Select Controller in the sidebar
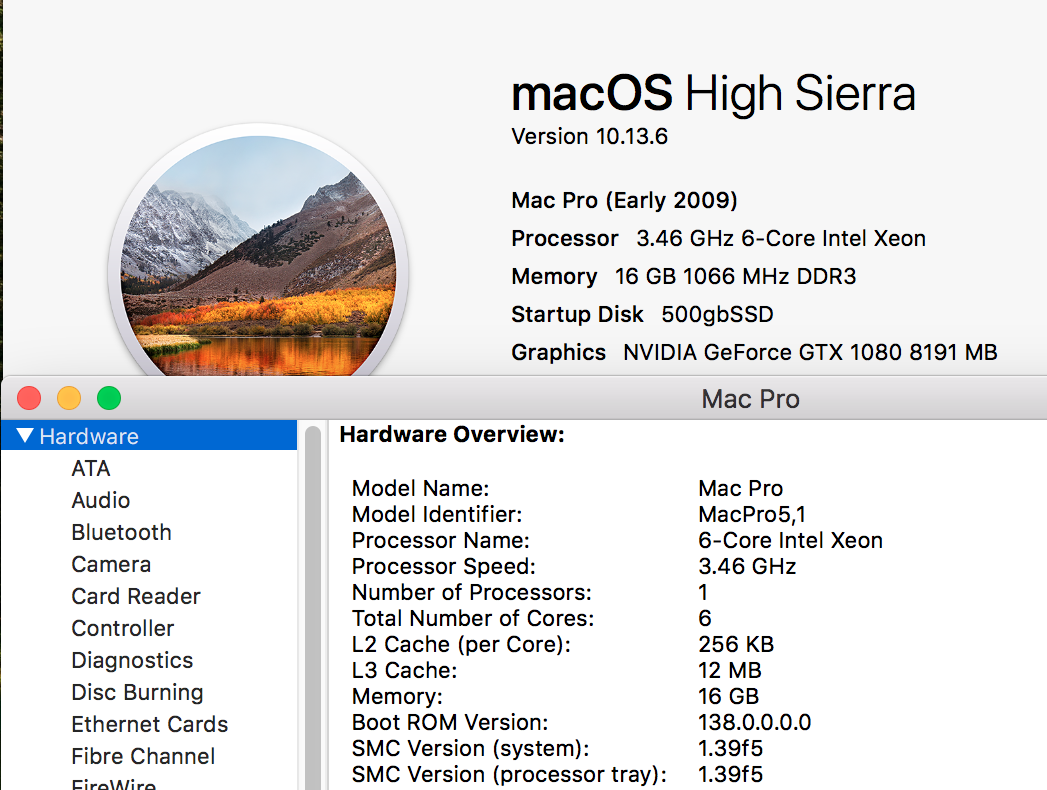 123,628
